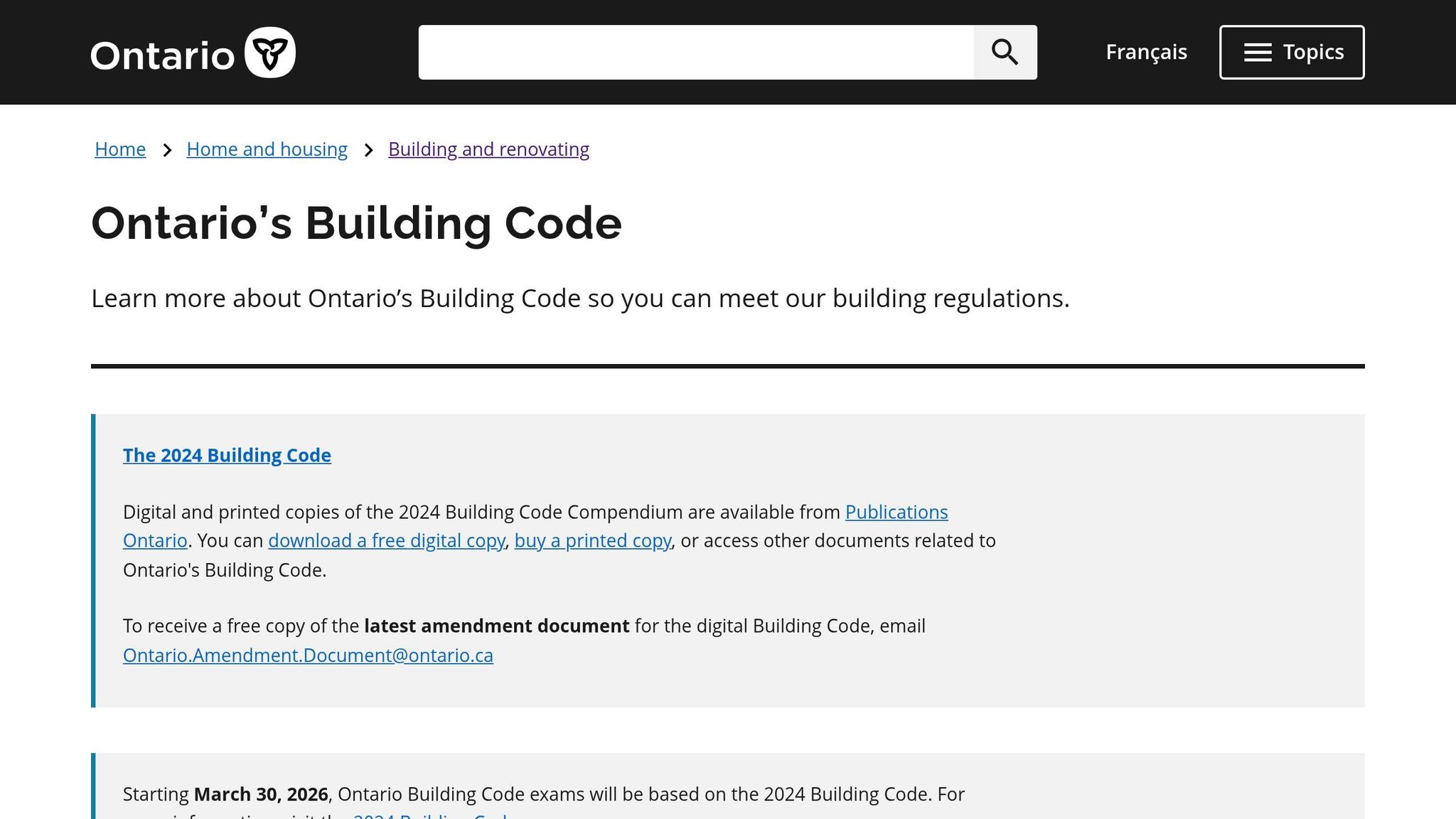This screenshot has width=1456, height=819.
Task: Visit Publications Ontario
Action: 896,512
